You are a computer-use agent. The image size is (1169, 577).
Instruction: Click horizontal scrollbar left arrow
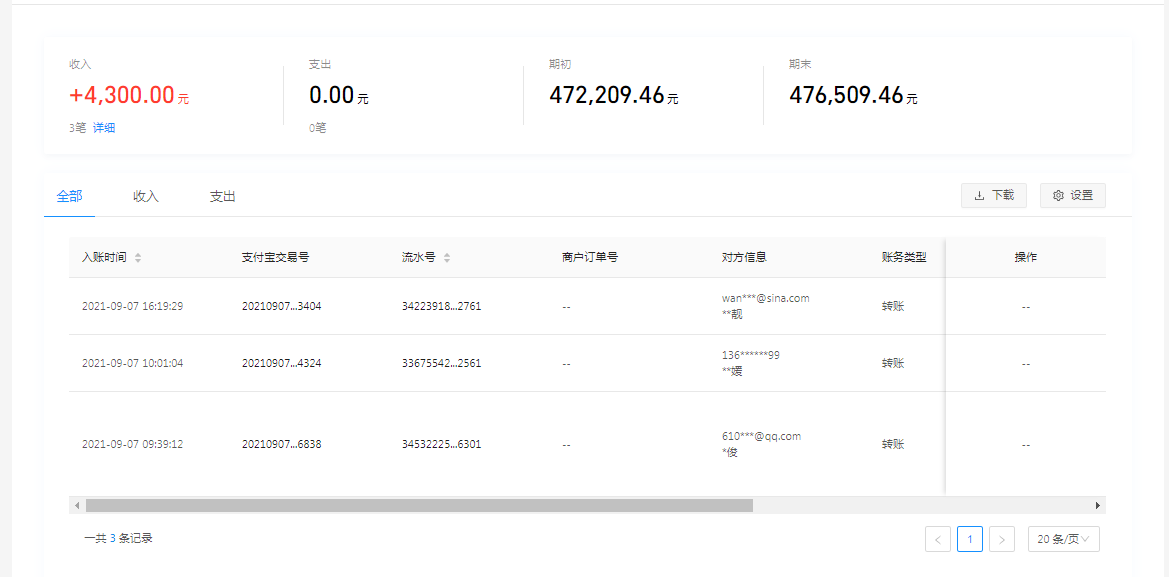(x=77, y=506)
